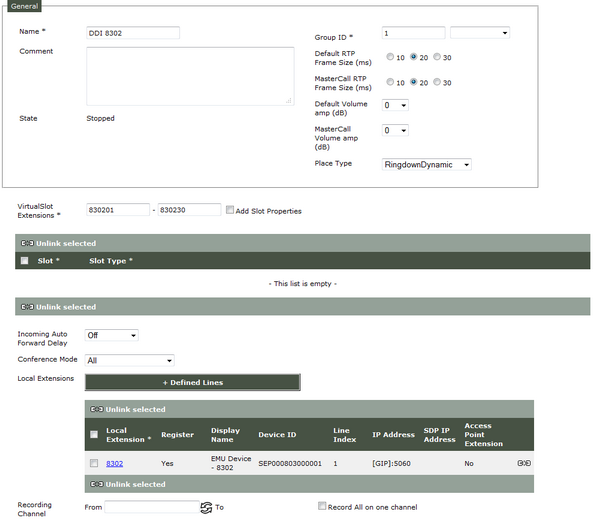Viewport: 593px width, 520px height.
Task: Click the EMU Device - 8302 display name
Action: [x=231, y=463]
